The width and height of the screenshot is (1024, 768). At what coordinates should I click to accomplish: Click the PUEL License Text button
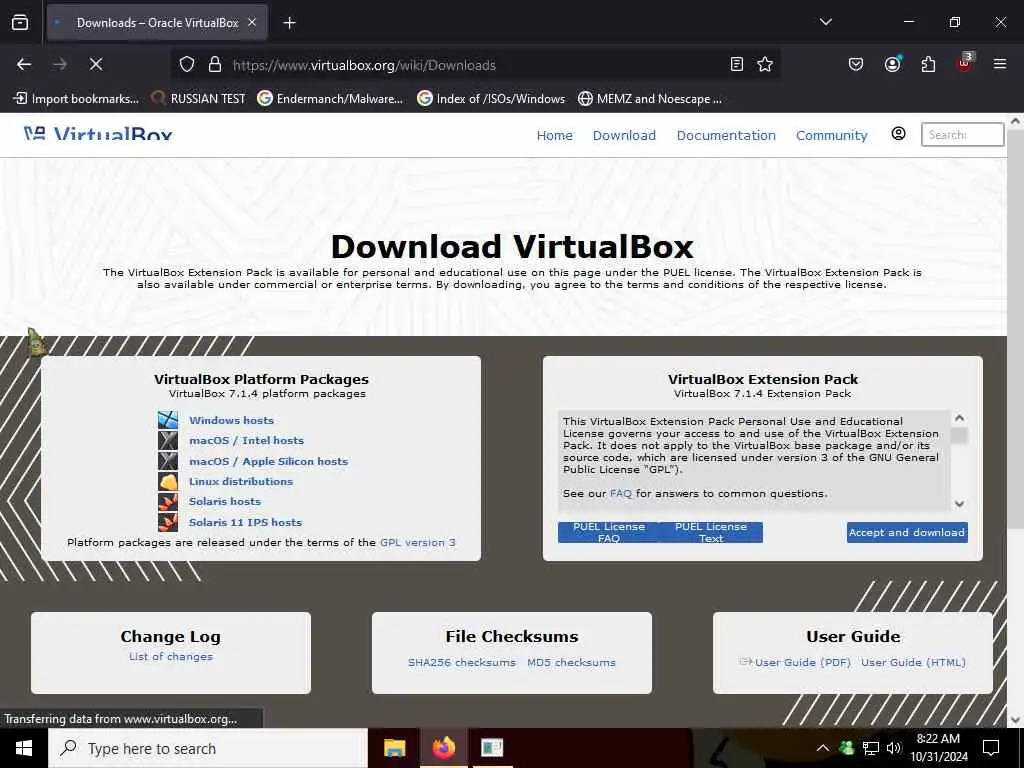(711, 532)
